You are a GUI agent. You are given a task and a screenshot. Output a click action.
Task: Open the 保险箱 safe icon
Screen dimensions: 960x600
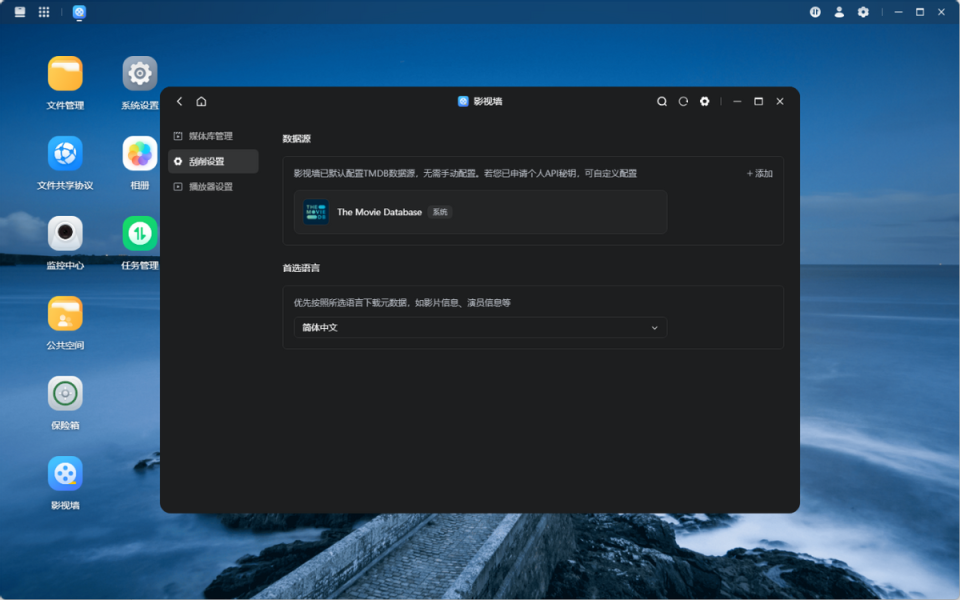pyautogui.click(x=65, y=394)
